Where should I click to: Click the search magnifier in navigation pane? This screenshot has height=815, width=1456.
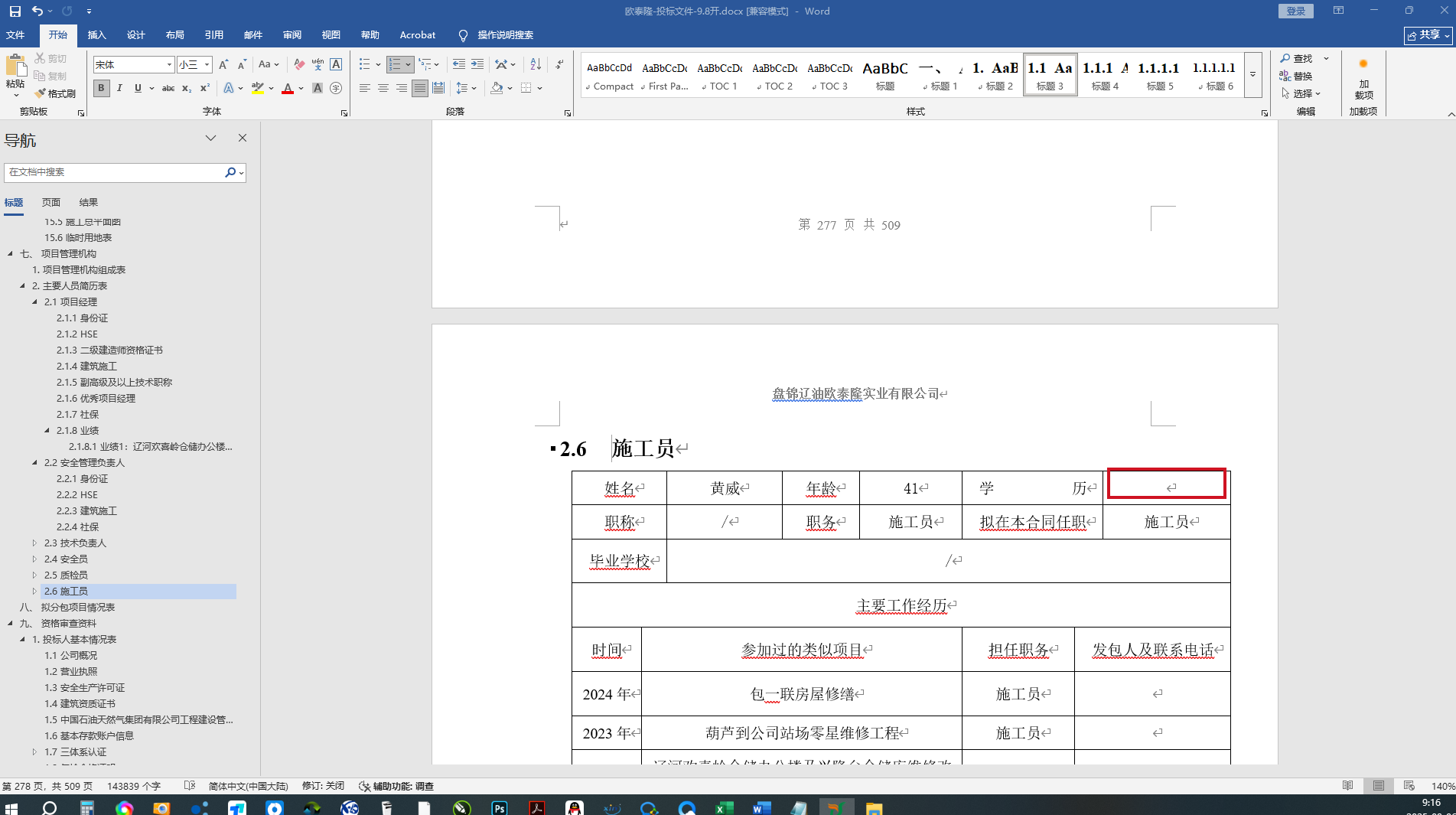(x=230, y=173)
